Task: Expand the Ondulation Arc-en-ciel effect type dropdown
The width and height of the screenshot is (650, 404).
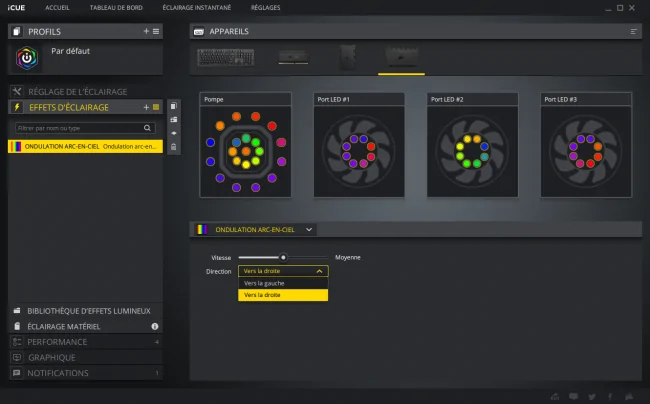Action: click(309, 230)
